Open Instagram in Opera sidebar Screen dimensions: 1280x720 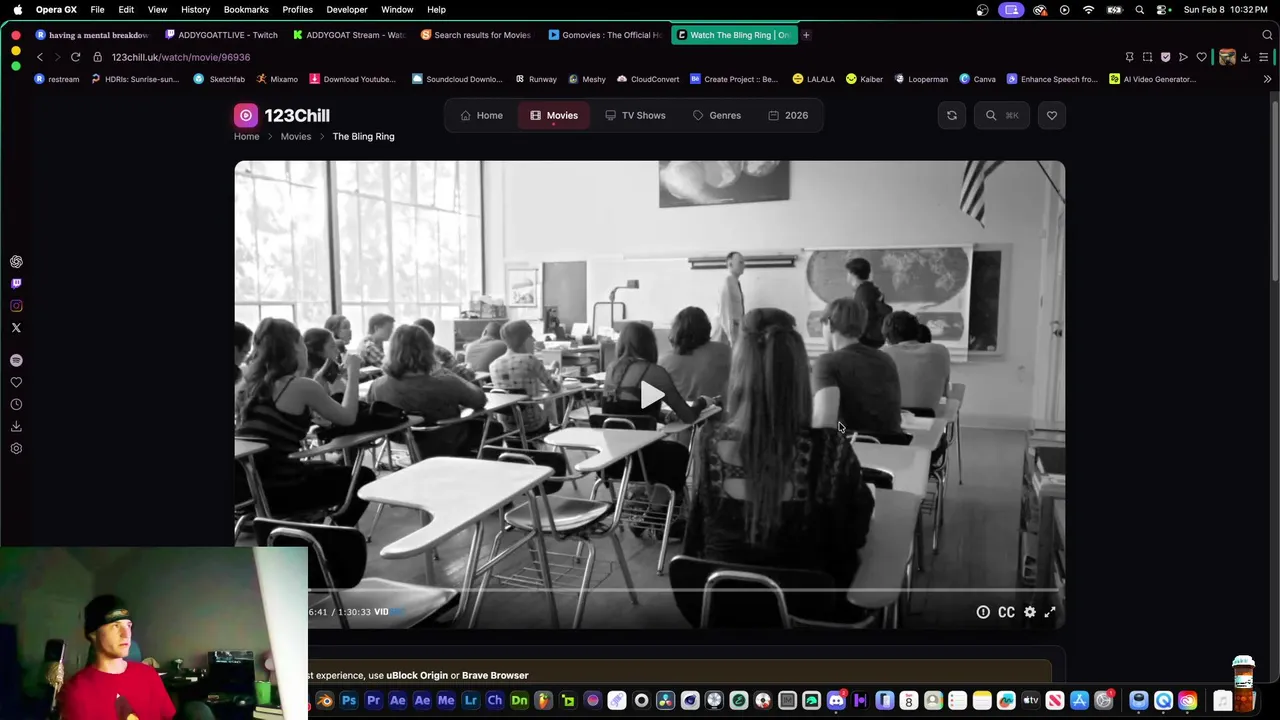point(16,306)
